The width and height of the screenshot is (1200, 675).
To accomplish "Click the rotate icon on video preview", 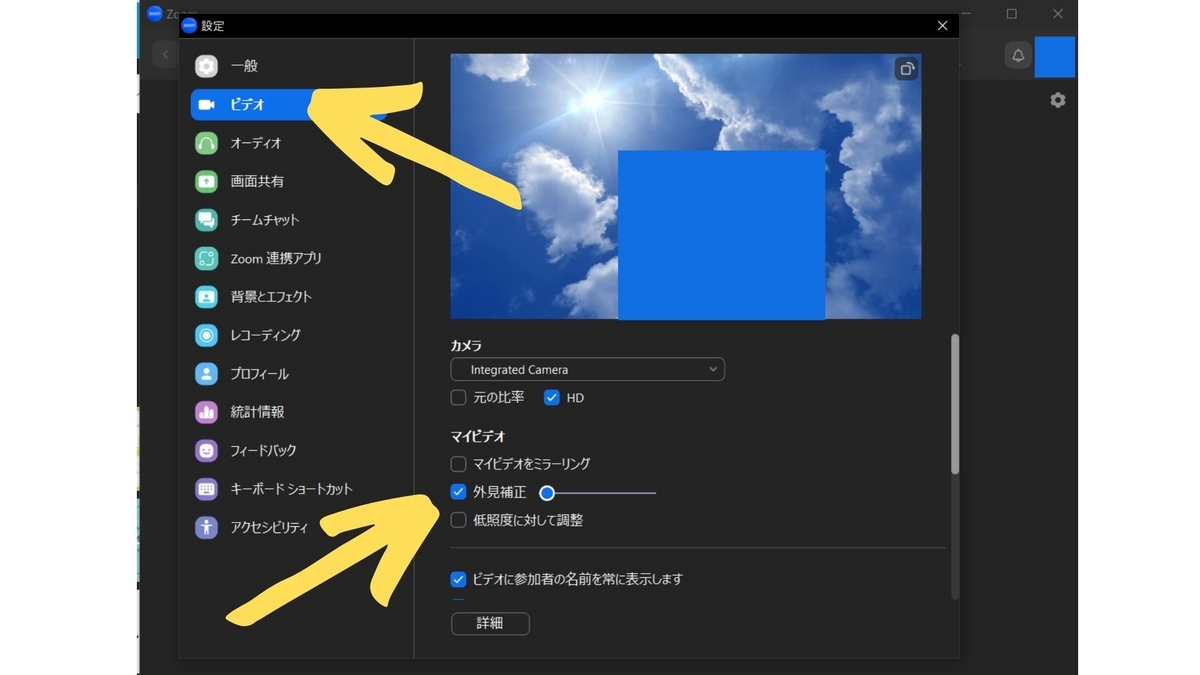I will pos(906,69).
